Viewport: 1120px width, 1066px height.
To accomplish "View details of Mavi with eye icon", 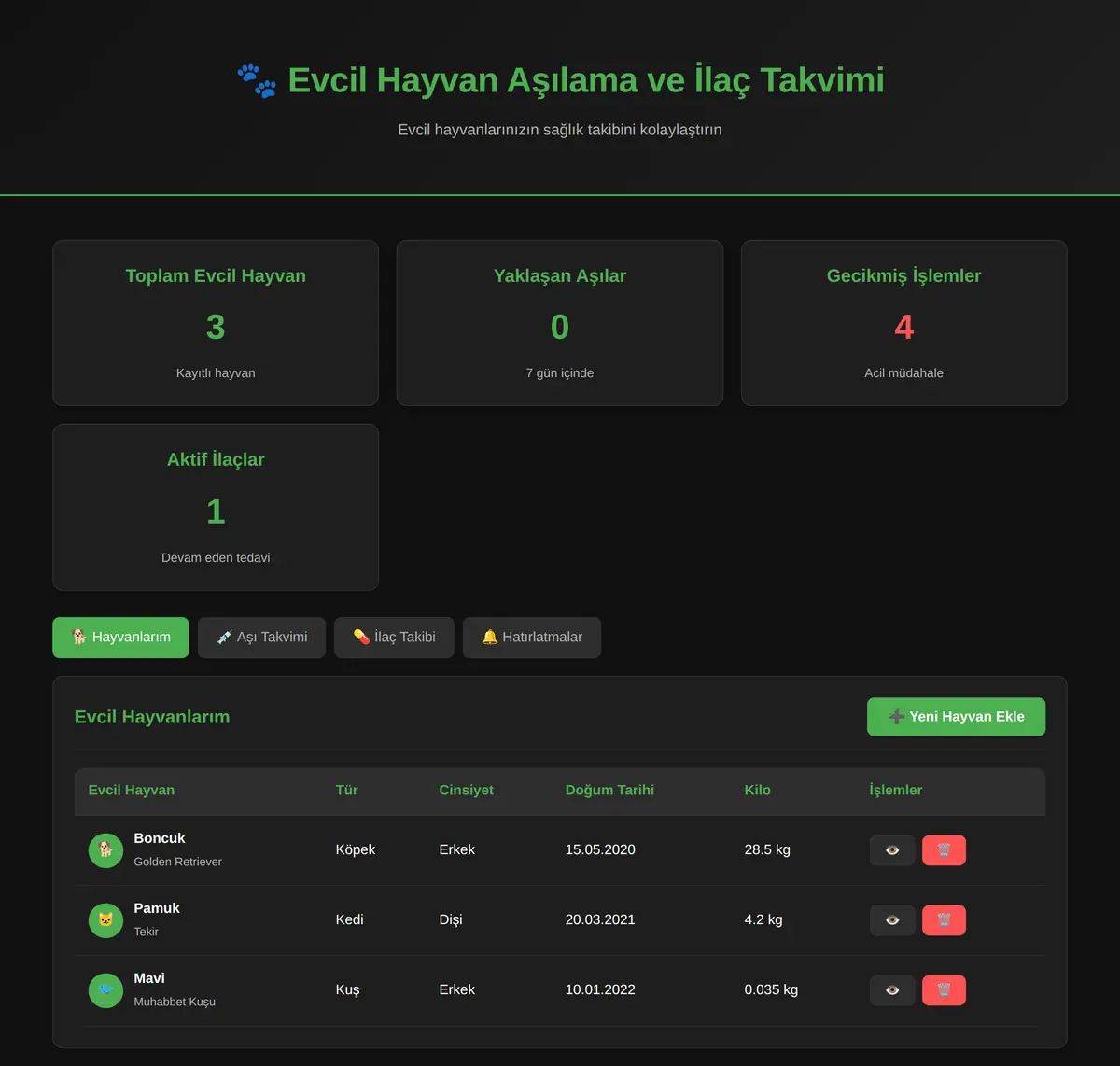I will coord(892,990).
